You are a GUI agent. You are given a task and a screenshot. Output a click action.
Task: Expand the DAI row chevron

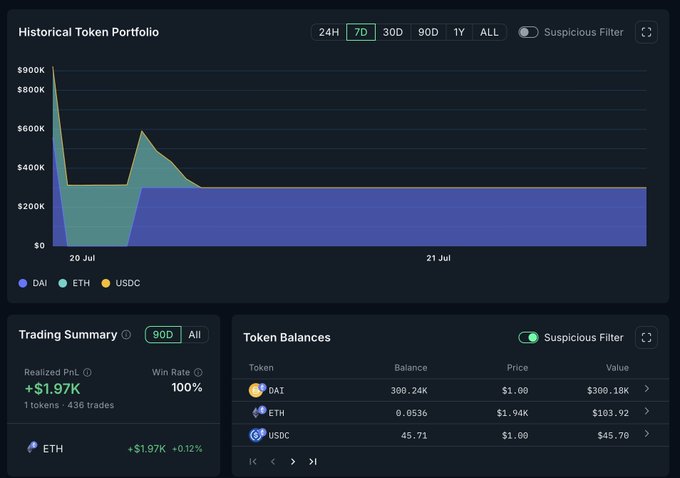tap(647, 389)
